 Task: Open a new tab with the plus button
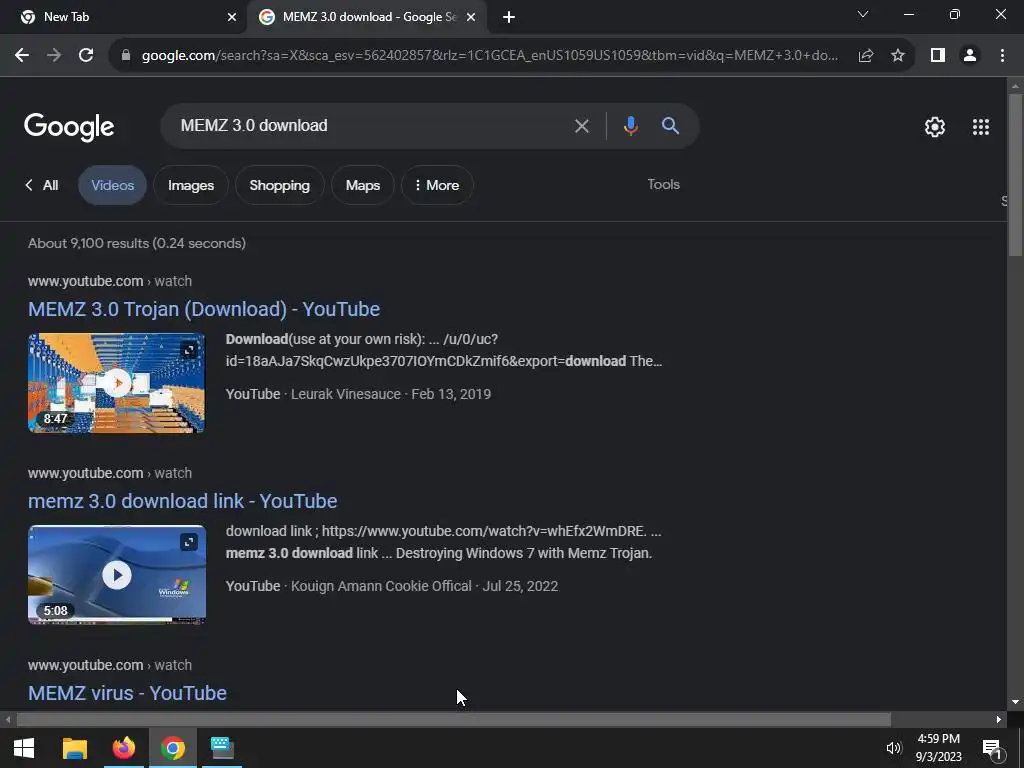pos(509,17)
